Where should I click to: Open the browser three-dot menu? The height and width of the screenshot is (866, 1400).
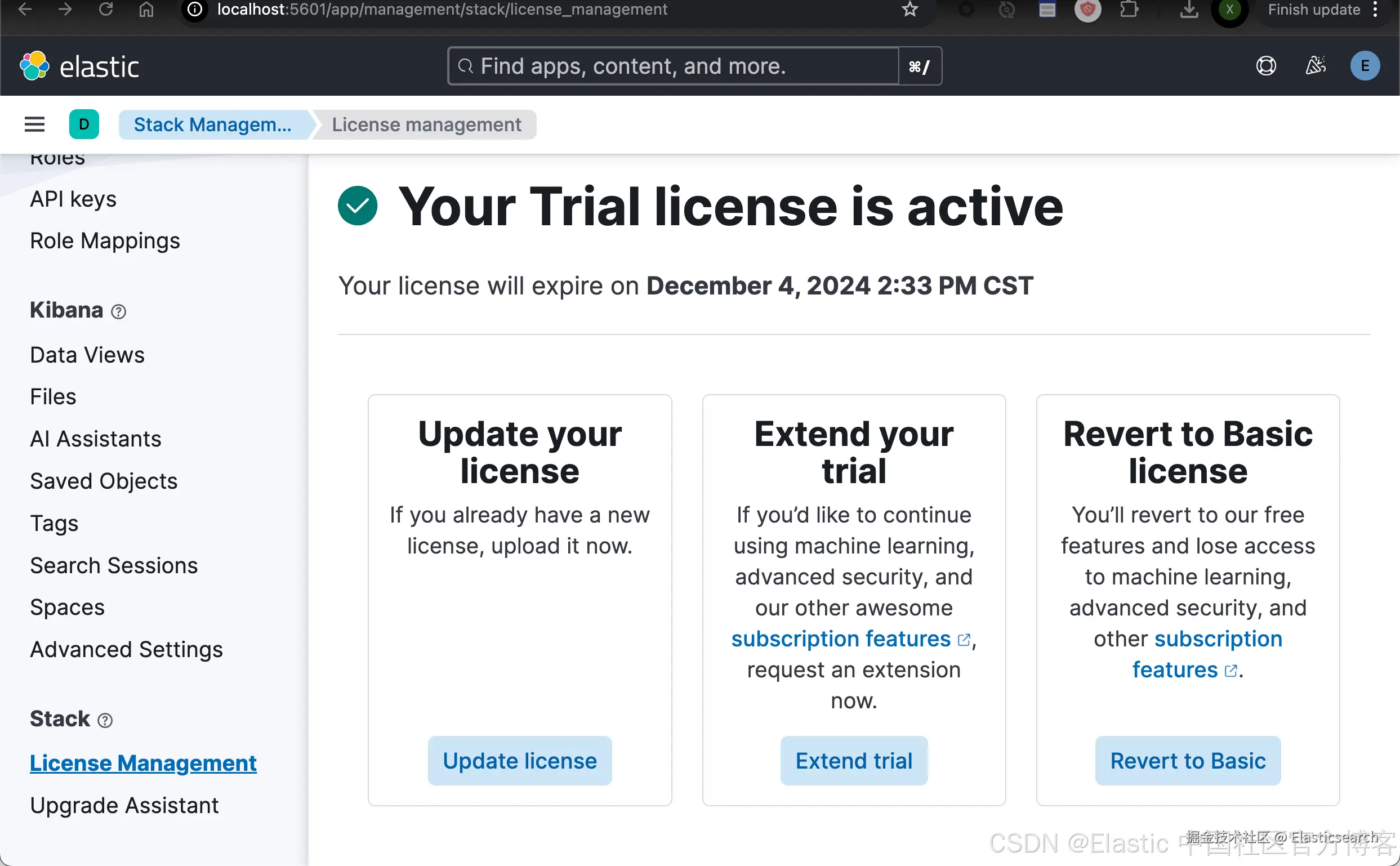click(x=1375, y=9)
